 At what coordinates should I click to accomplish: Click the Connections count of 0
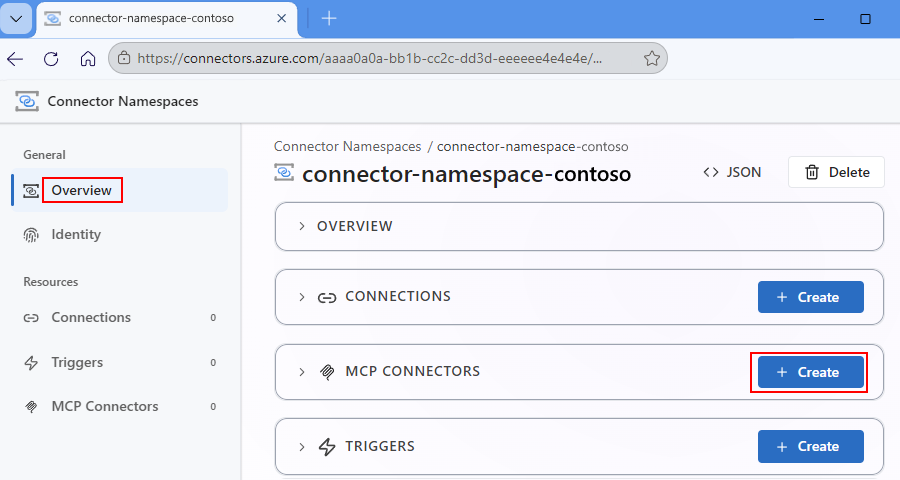pyautogui.click(x=213, y=318)
